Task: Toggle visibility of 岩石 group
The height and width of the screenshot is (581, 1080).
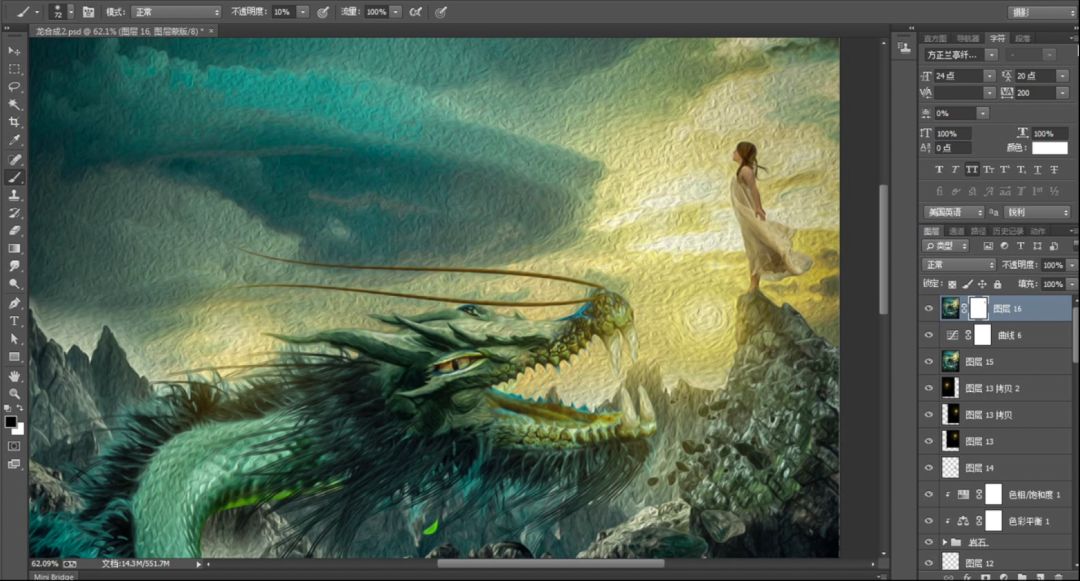Action: click(x=928, y=542)
